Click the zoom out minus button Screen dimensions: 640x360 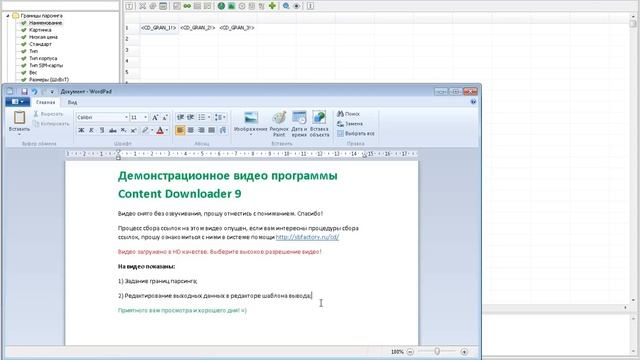tap(410, 352)
